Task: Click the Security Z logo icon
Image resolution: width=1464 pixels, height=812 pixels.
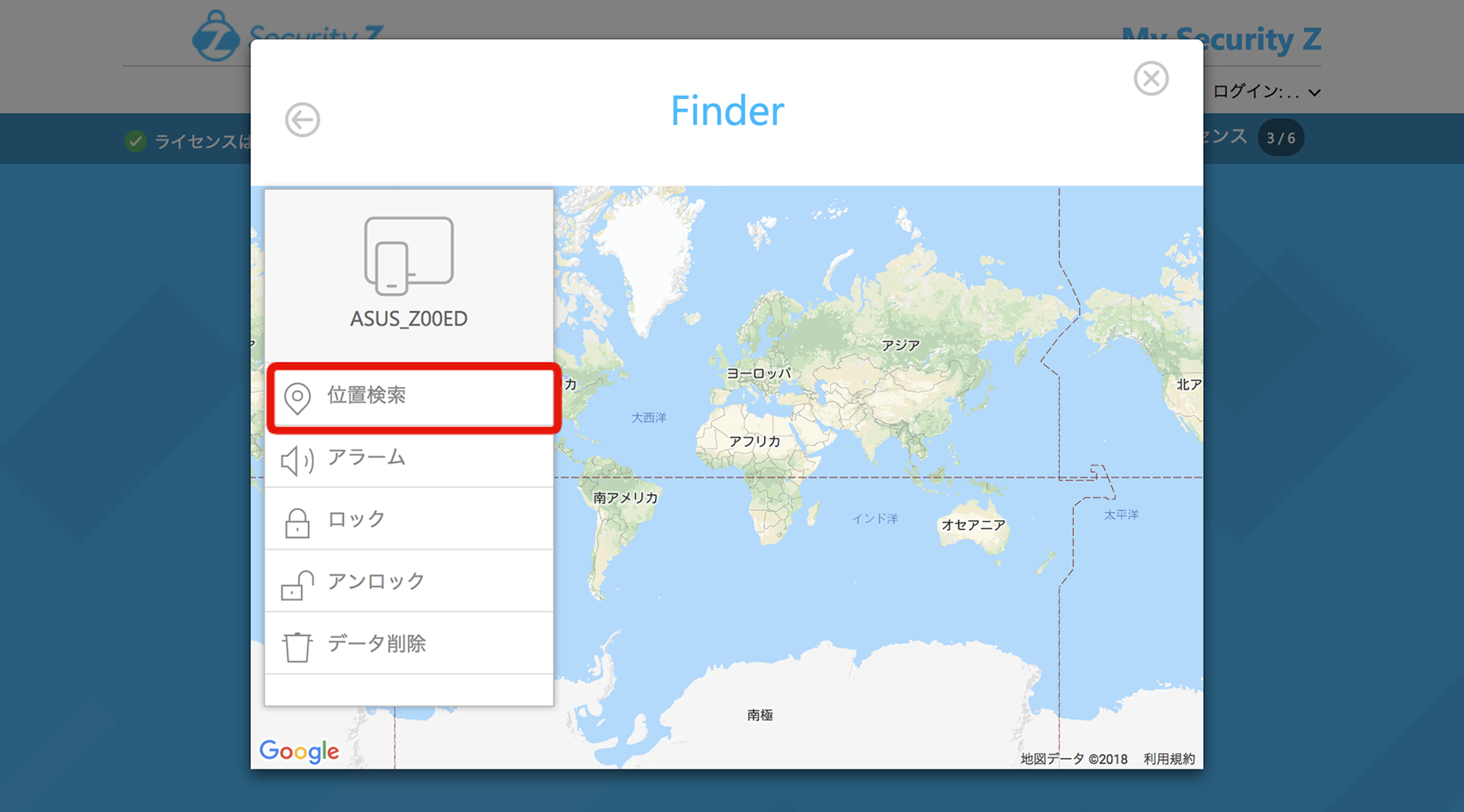Action: [x=215, y=37]
